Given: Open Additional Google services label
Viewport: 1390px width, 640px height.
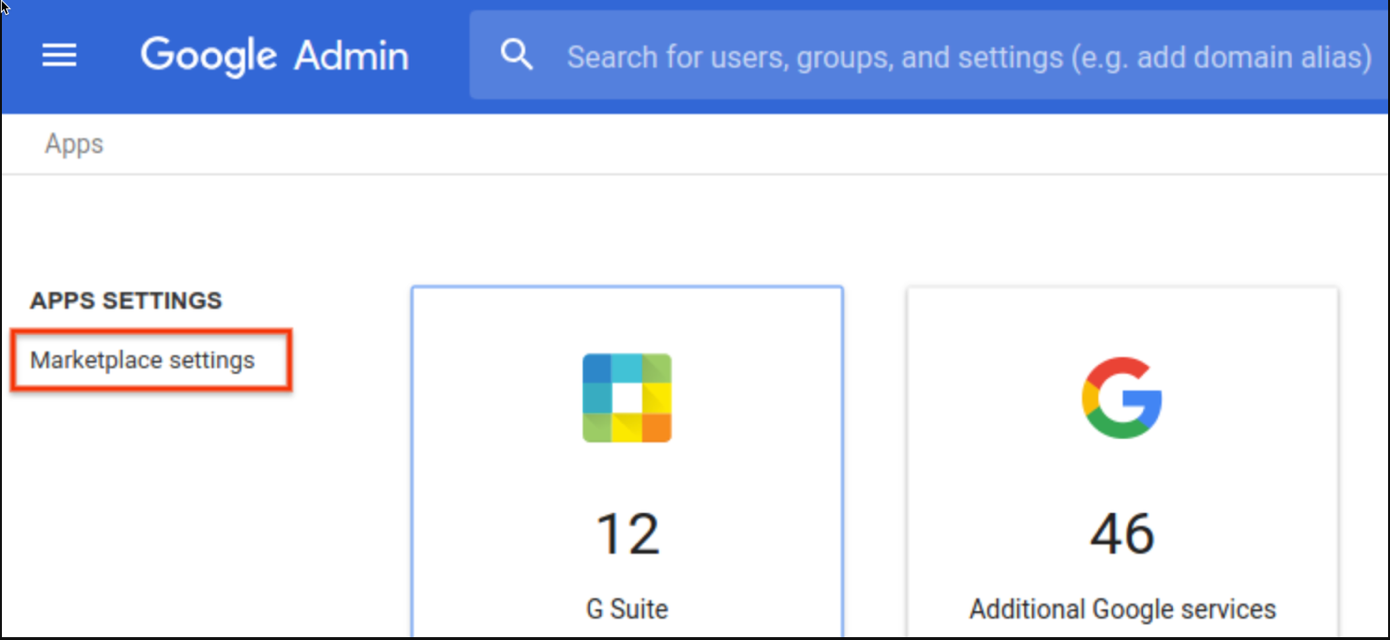Looking at the screenshot, I should tap(1122, 608).
